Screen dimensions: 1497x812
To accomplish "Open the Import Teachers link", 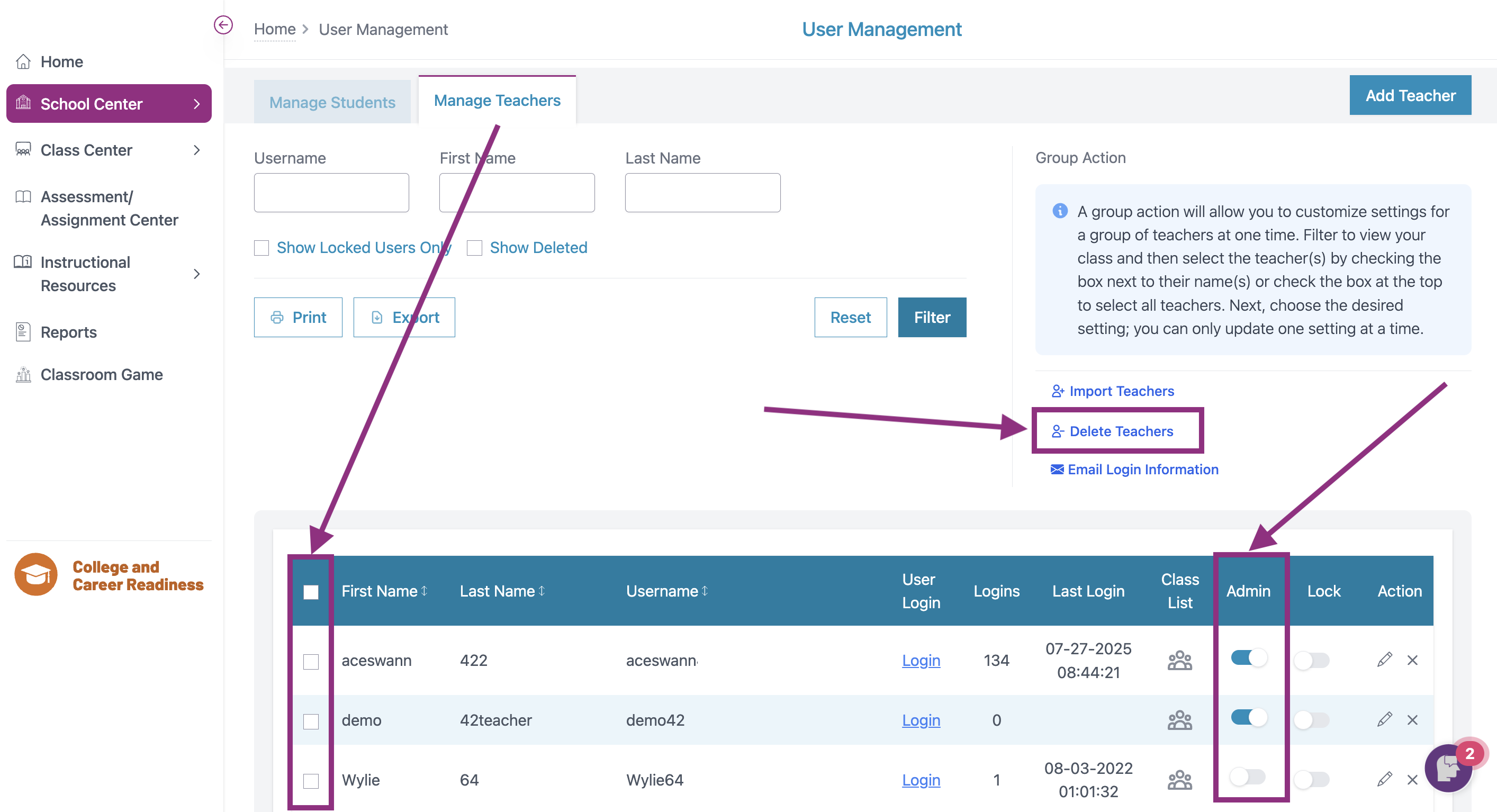I will coord(1112,391).
